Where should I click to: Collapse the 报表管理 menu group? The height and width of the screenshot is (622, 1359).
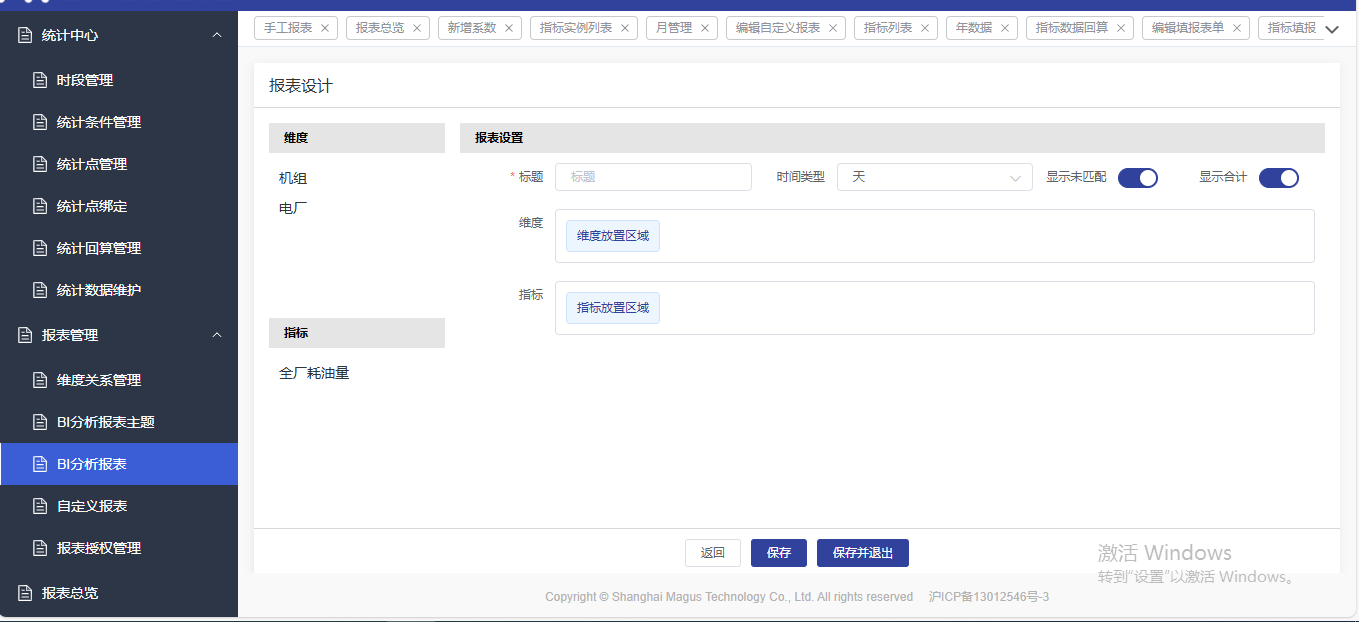pos(217,335)
